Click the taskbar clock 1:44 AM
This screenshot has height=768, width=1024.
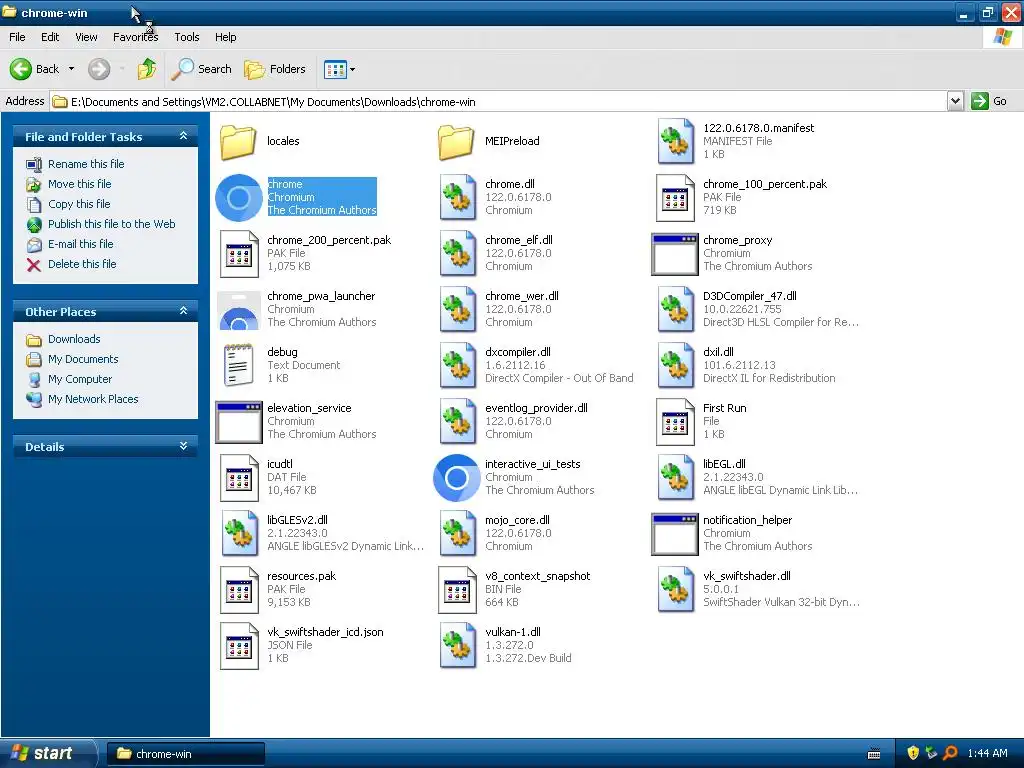coord(987,754)
